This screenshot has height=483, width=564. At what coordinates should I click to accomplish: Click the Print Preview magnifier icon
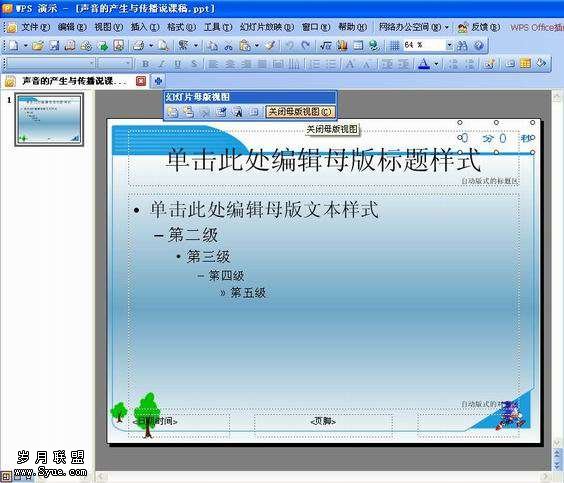[164, 46]
